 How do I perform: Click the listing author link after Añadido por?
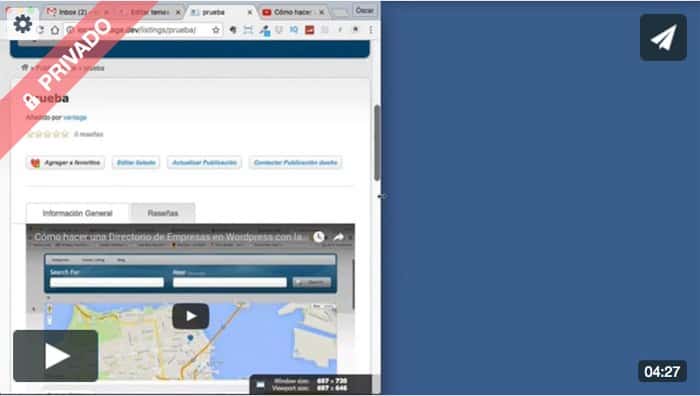[75, 117]
